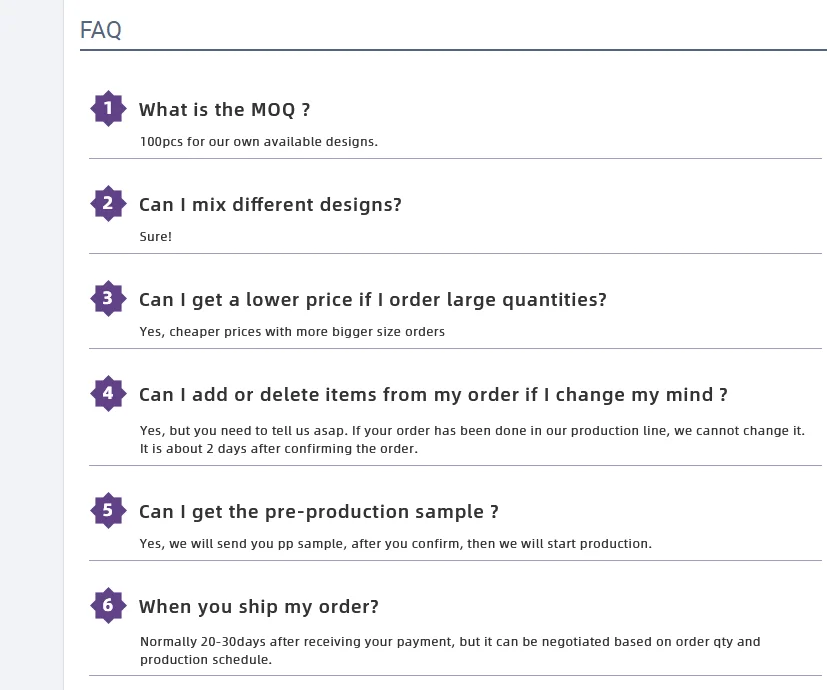Click the purple number 6 badge
This screenshot has width=827, height=690.
[108, 605]
